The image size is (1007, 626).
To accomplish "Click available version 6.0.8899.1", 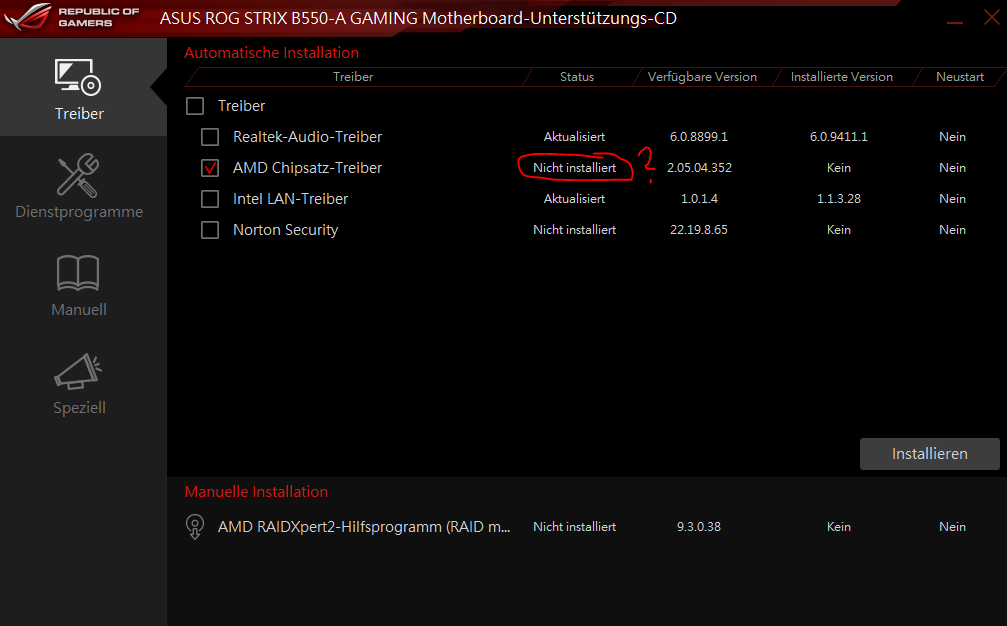I will tap(699, 137).
